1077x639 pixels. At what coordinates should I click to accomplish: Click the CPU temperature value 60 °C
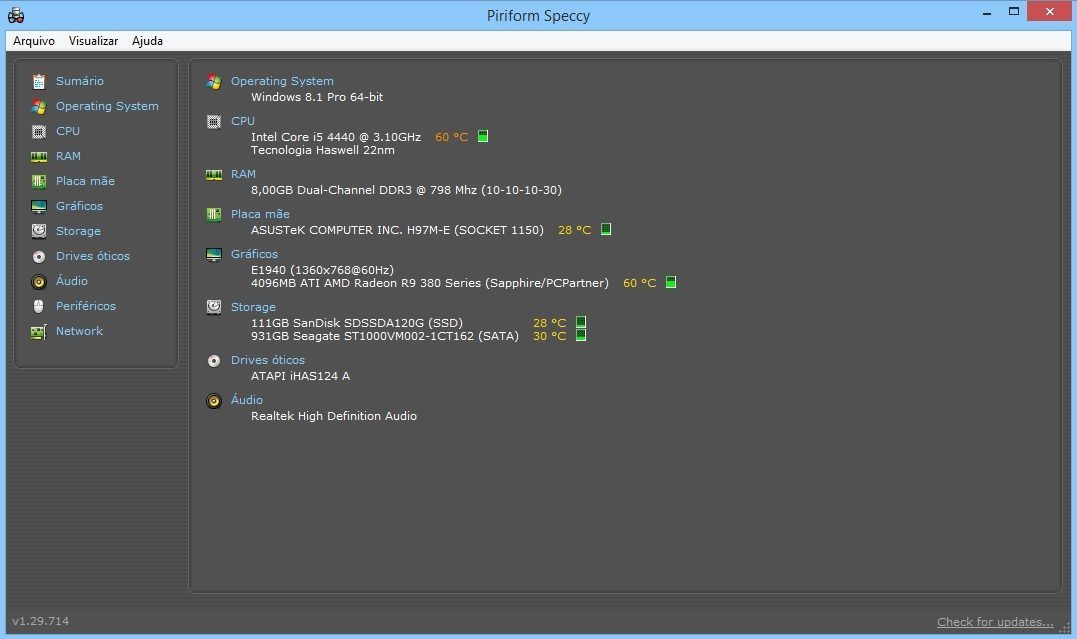452,137
